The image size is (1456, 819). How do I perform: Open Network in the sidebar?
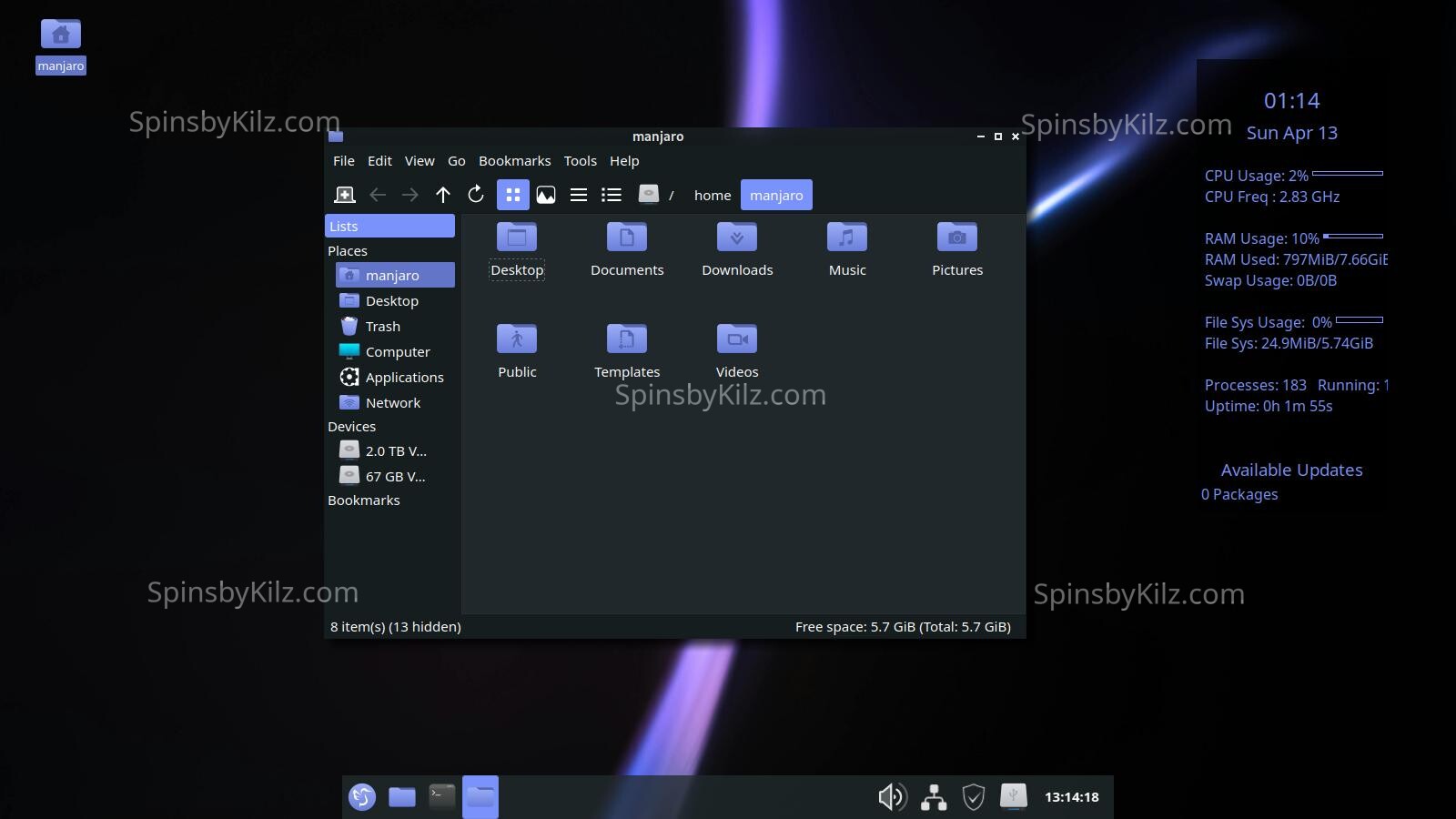[395, 402]
